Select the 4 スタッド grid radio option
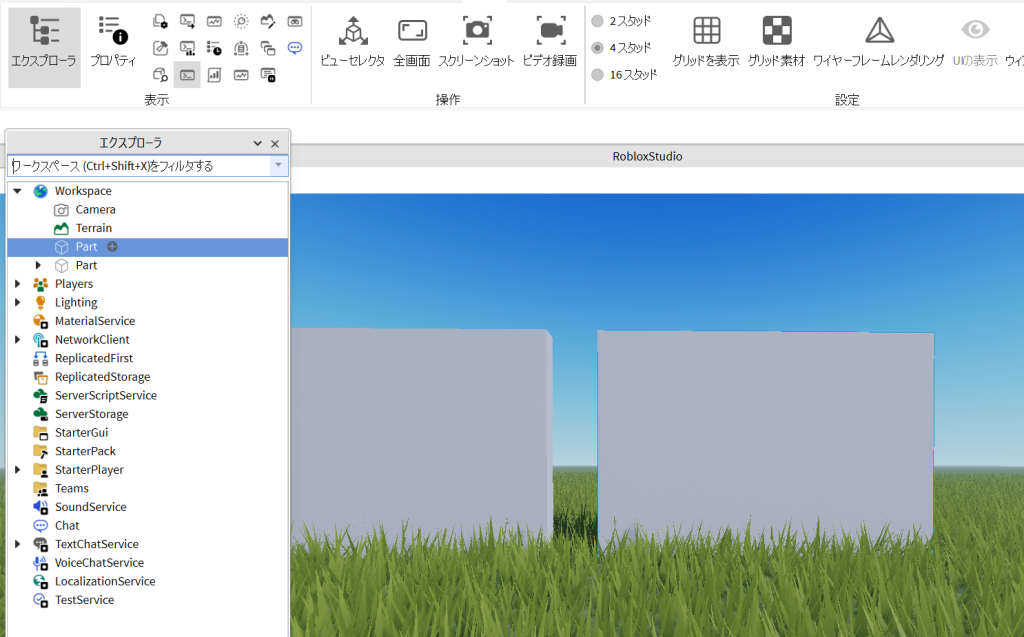 click(598, 48)
